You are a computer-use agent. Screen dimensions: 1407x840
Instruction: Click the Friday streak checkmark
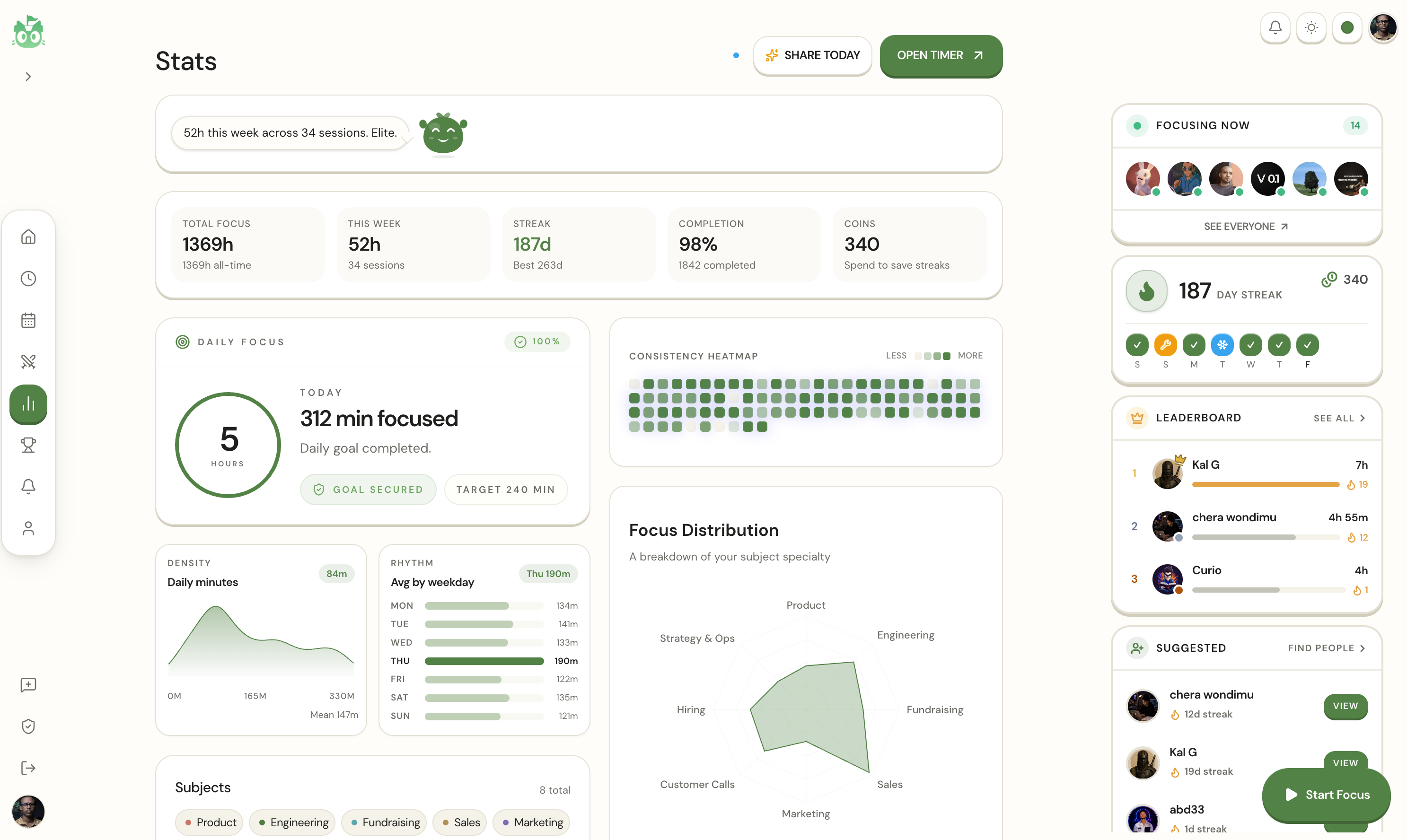(x=1307, y=345)
